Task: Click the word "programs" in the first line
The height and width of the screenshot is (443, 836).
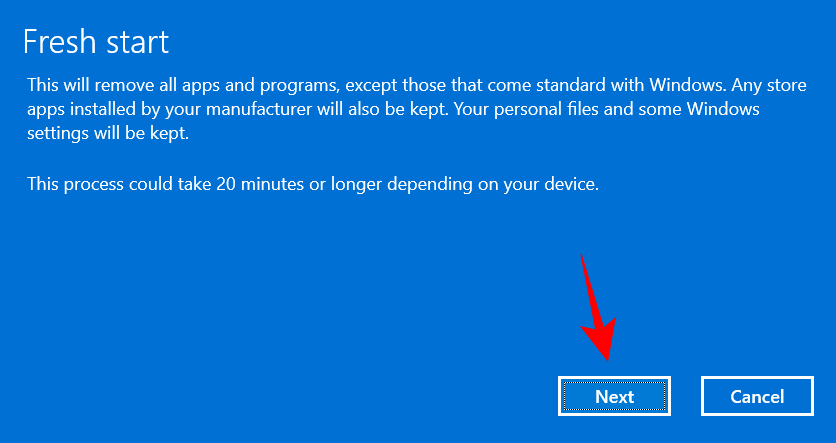Action: (x=298, y=86)
